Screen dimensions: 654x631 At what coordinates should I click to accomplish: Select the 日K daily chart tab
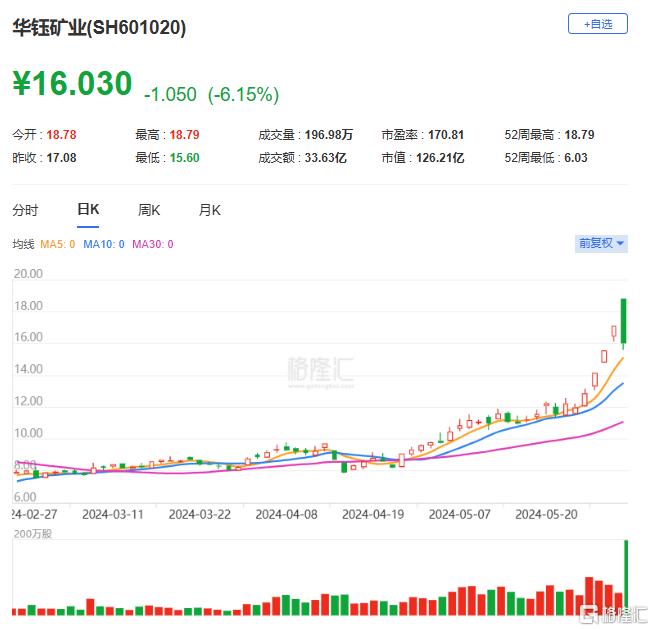tap(88, 209)
